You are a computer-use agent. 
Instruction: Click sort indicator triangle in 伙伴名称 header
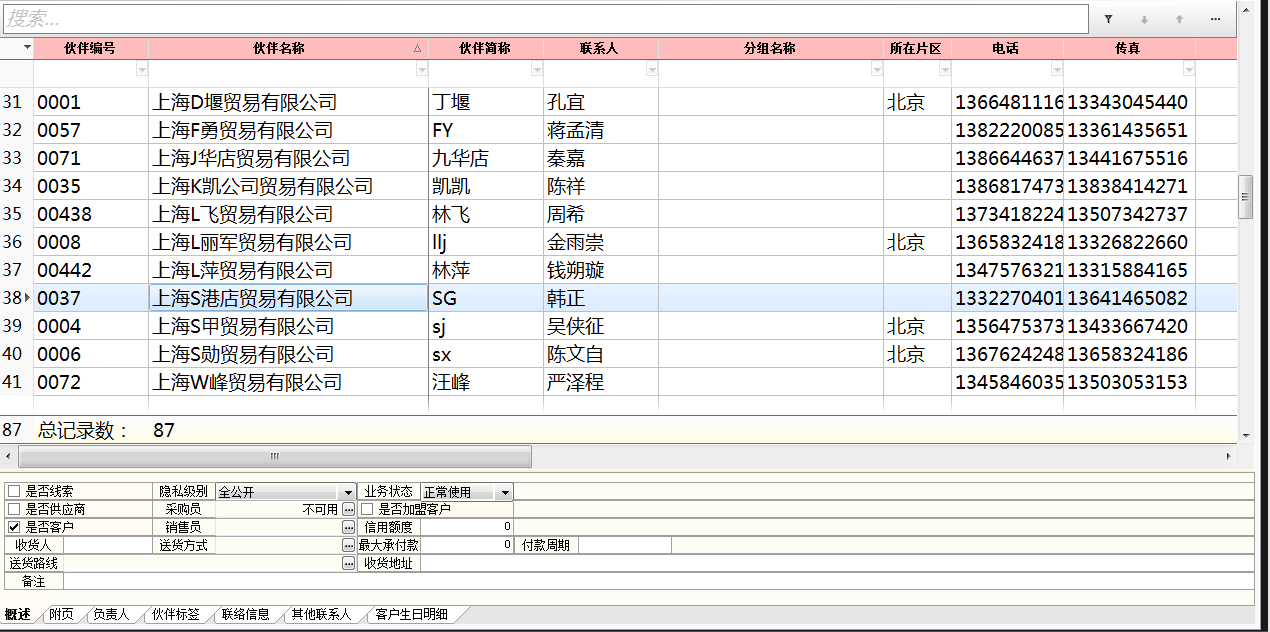tap(417, 48)
